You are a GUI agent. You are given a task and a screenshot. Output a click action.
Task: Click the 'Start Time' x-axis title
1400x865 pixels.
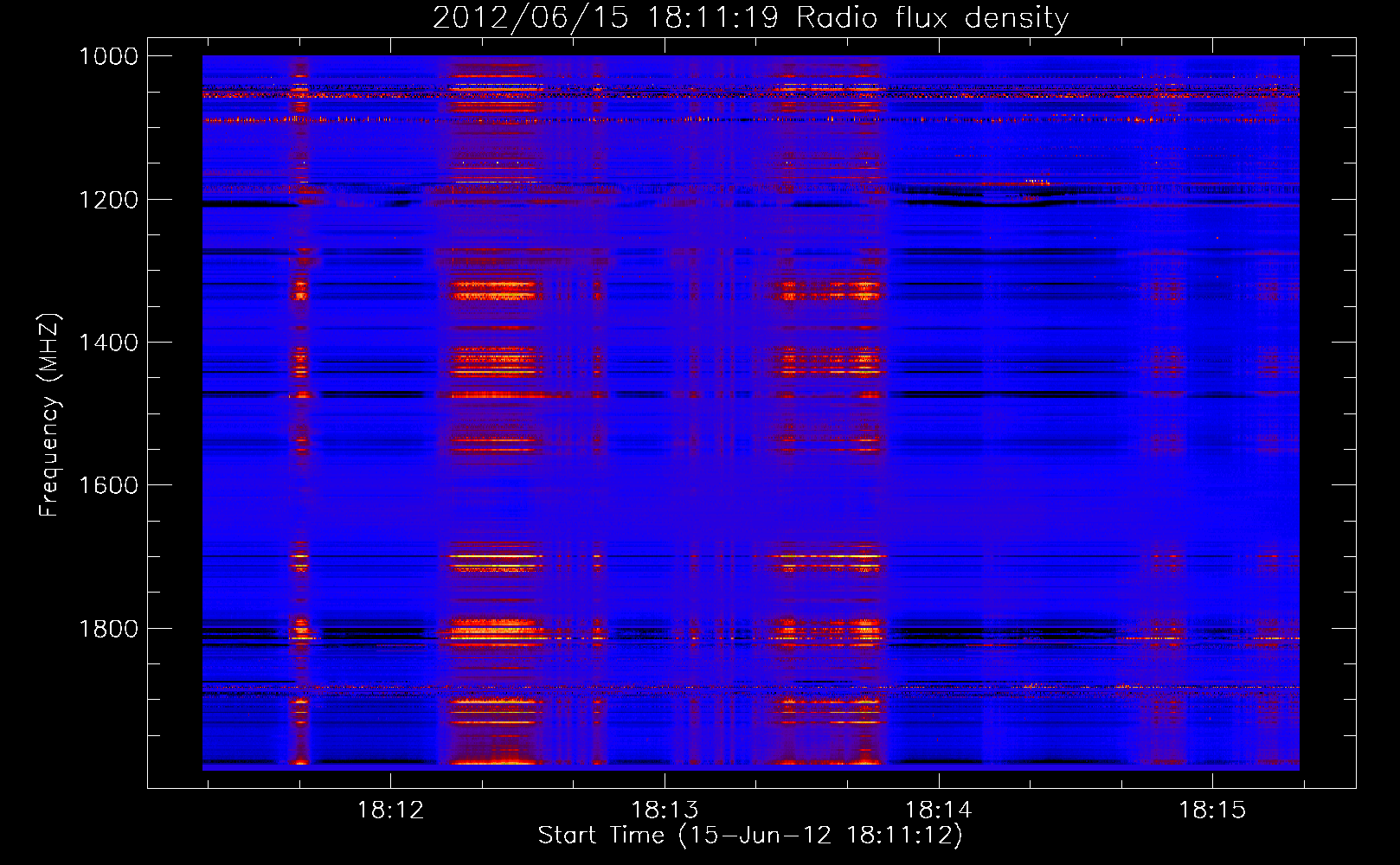click(x=600, y=835)
